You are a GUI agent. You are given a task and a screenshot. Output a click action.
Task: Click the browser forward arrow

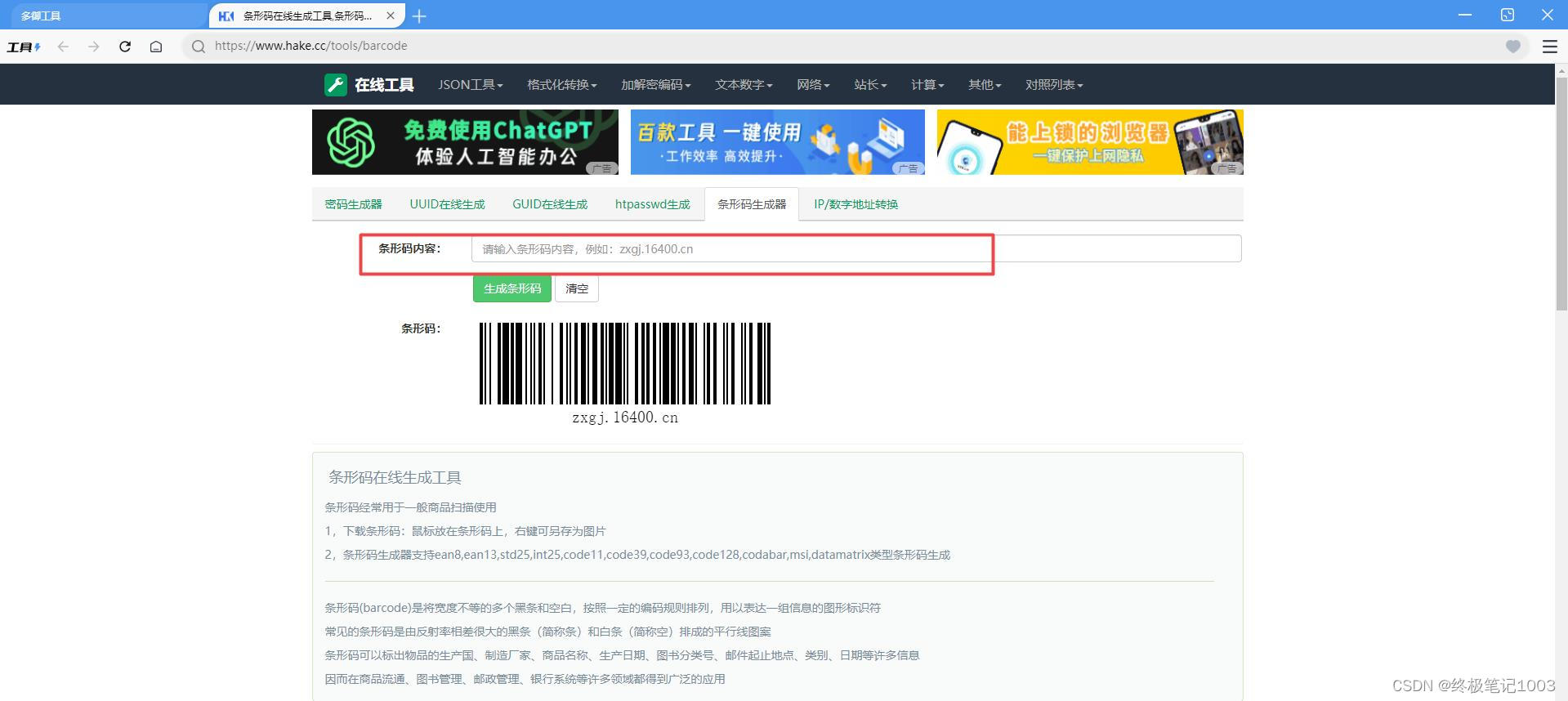[x=94, y=47]
